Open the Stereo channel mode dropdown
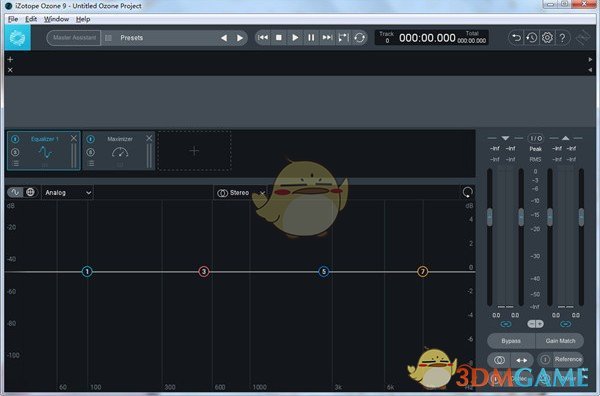The width and height of the screenshot is (600, 396). 240,193
